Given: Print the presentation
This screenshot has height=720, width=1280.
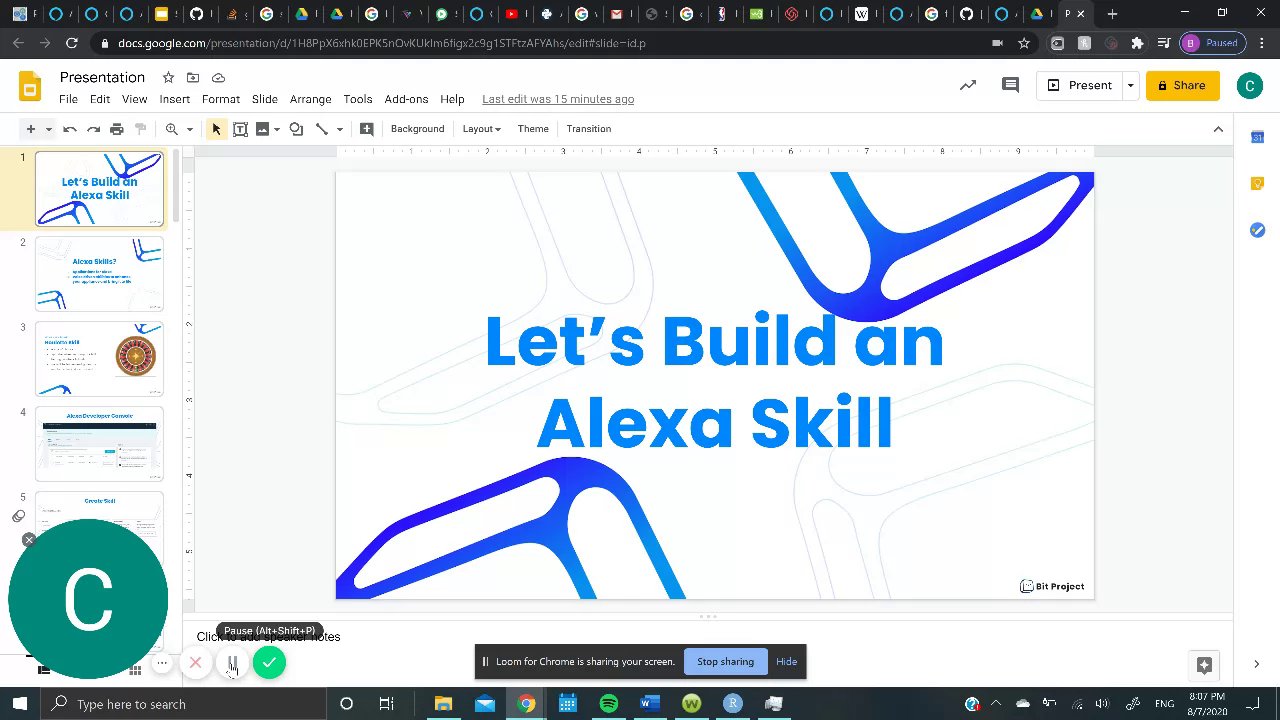Looking at the screenshot, I should click(x=117, y=129).
